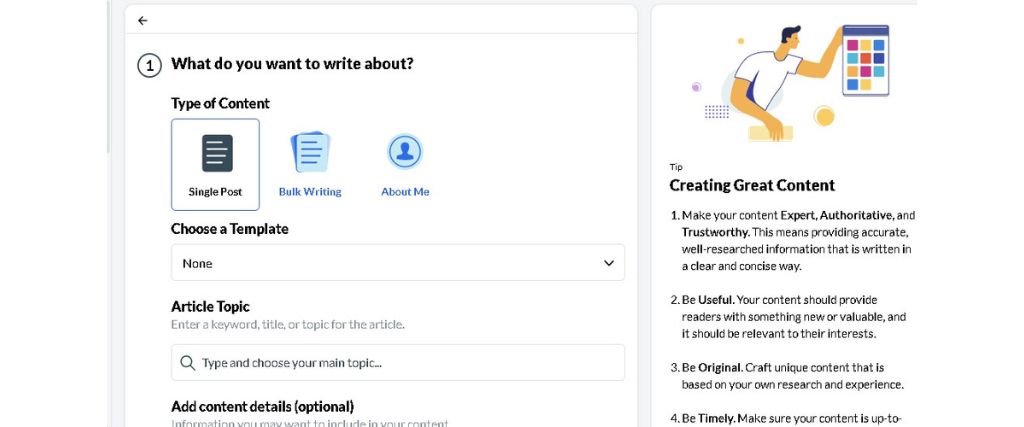Click the step 1 circle number
This screenshot has height=427, width=1024.
[x=148, y=65]
